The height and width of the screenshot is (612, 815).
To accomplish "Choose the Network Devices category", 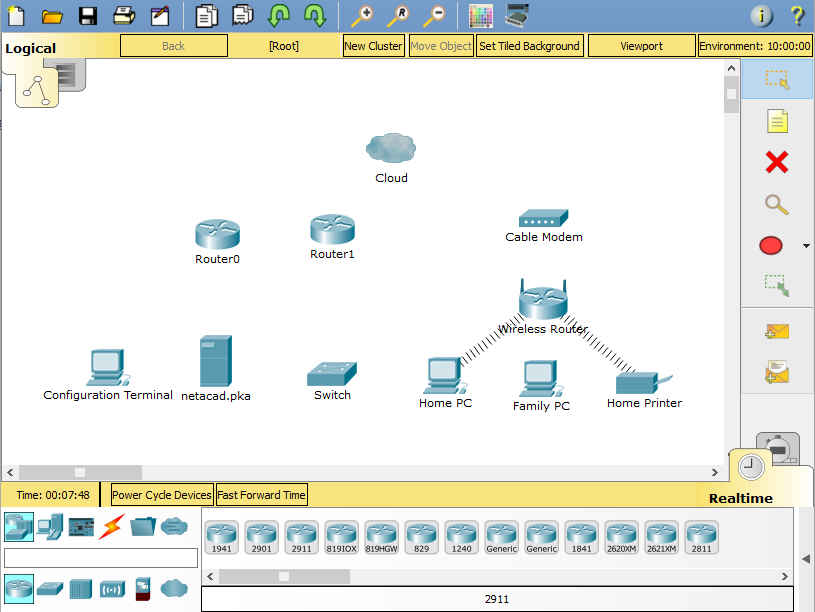I will click(x=19, y=527).
